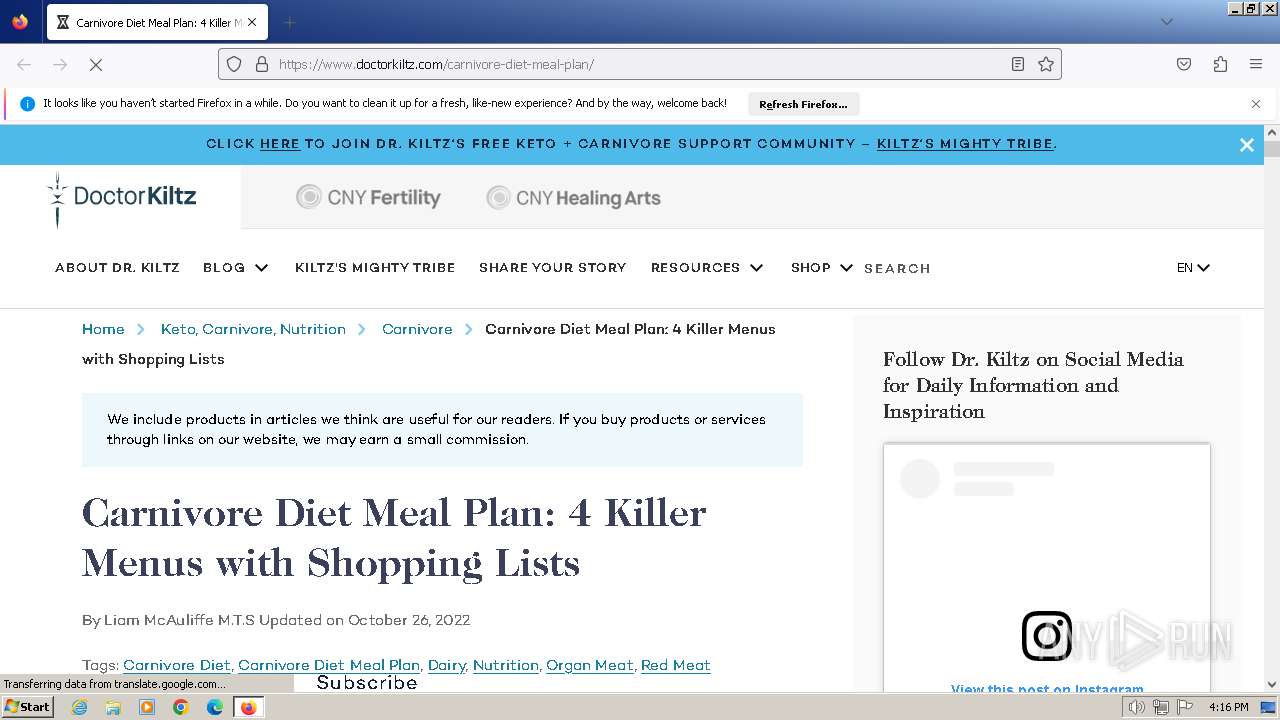Toggle reader view icon

(x=1018, y=64)
